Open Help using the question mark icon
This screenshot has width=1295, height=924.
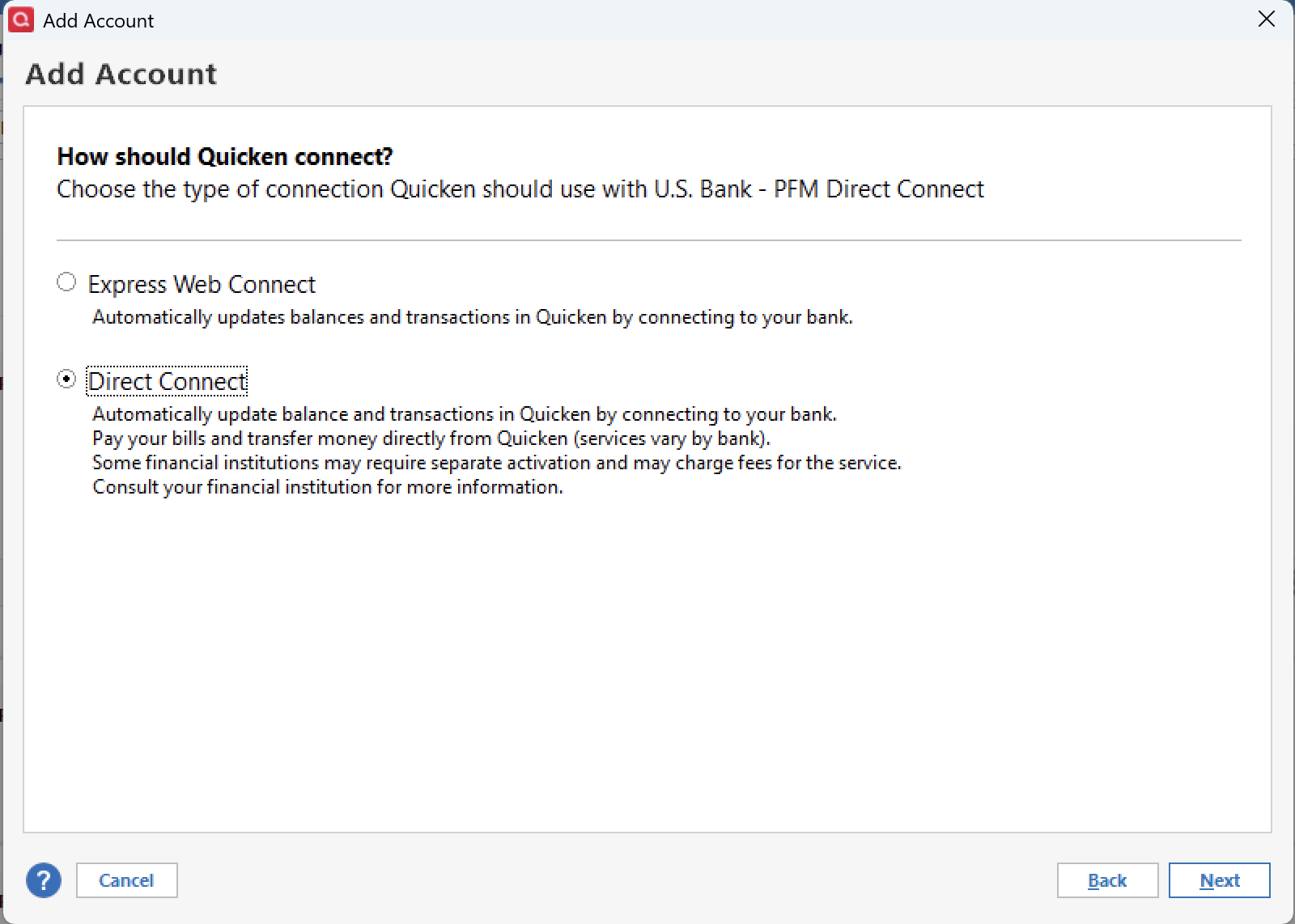pos(43,880)
